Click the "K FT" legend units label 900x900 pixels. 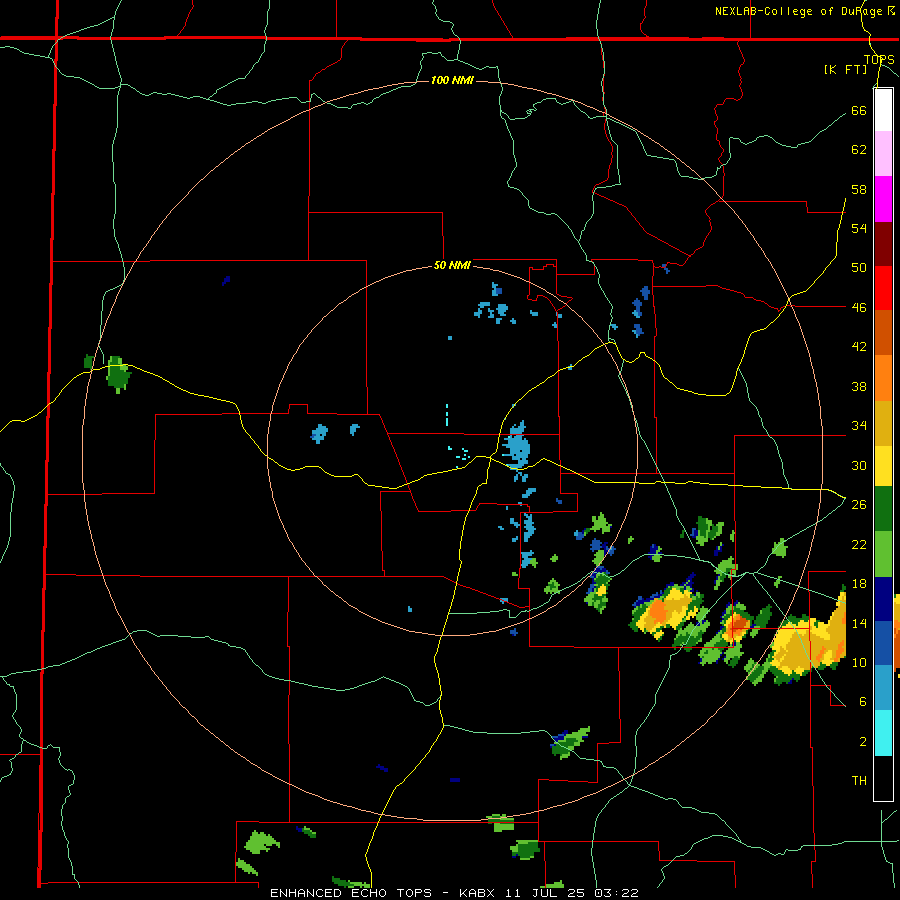point(845,69)
